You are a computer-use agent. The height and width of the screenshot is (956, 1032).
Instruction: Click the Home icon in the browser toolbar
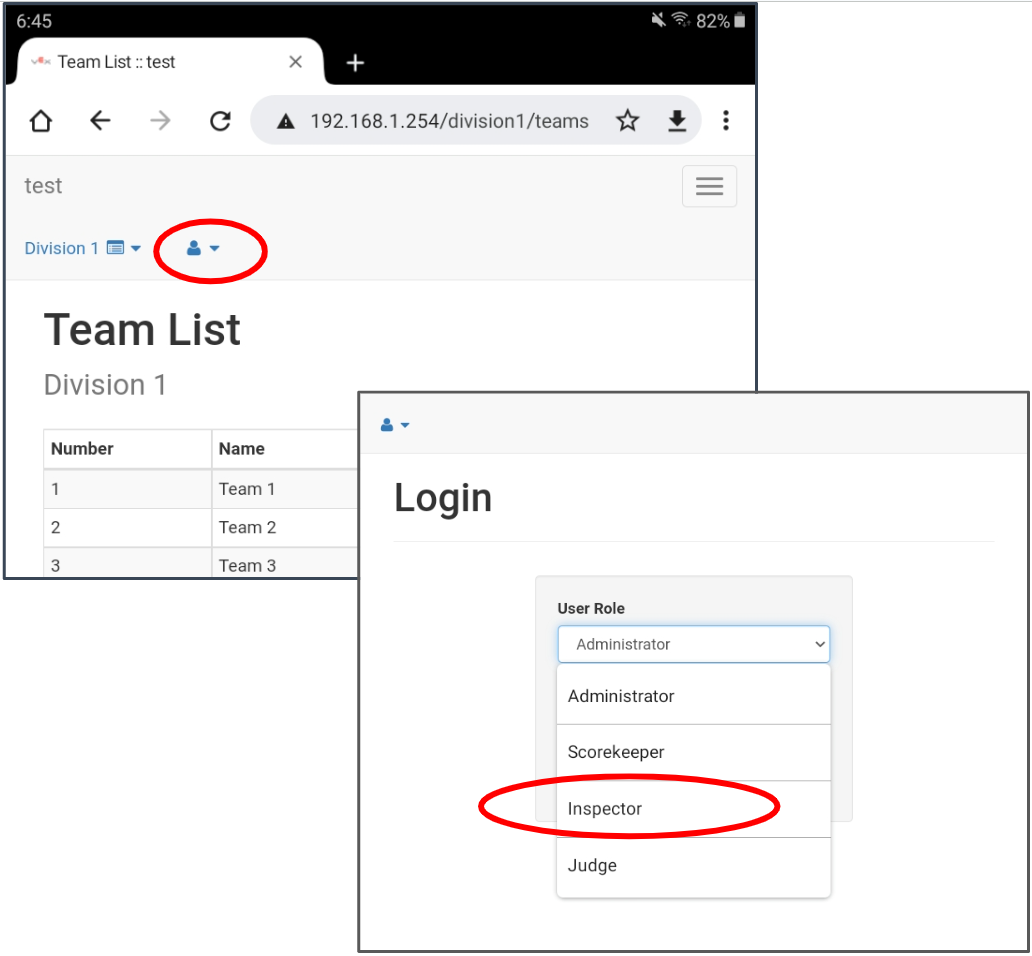[40, 120]
